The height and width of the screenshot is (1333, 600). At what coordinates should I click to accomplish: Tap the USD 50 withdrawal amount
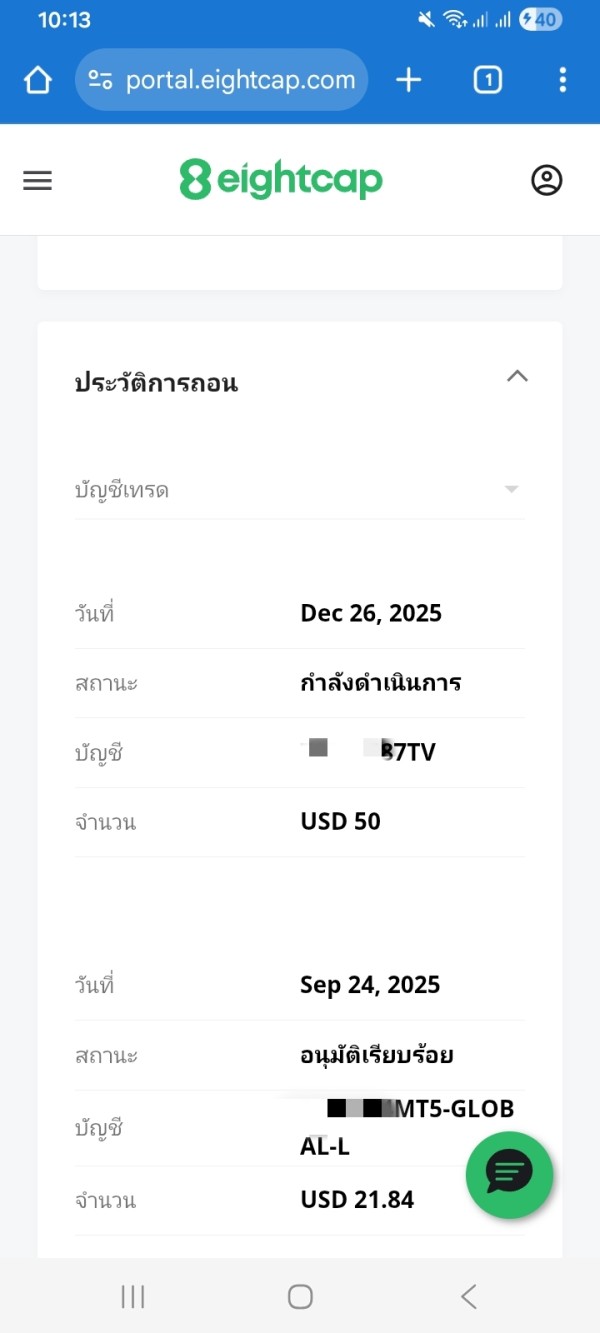(340, 822)
